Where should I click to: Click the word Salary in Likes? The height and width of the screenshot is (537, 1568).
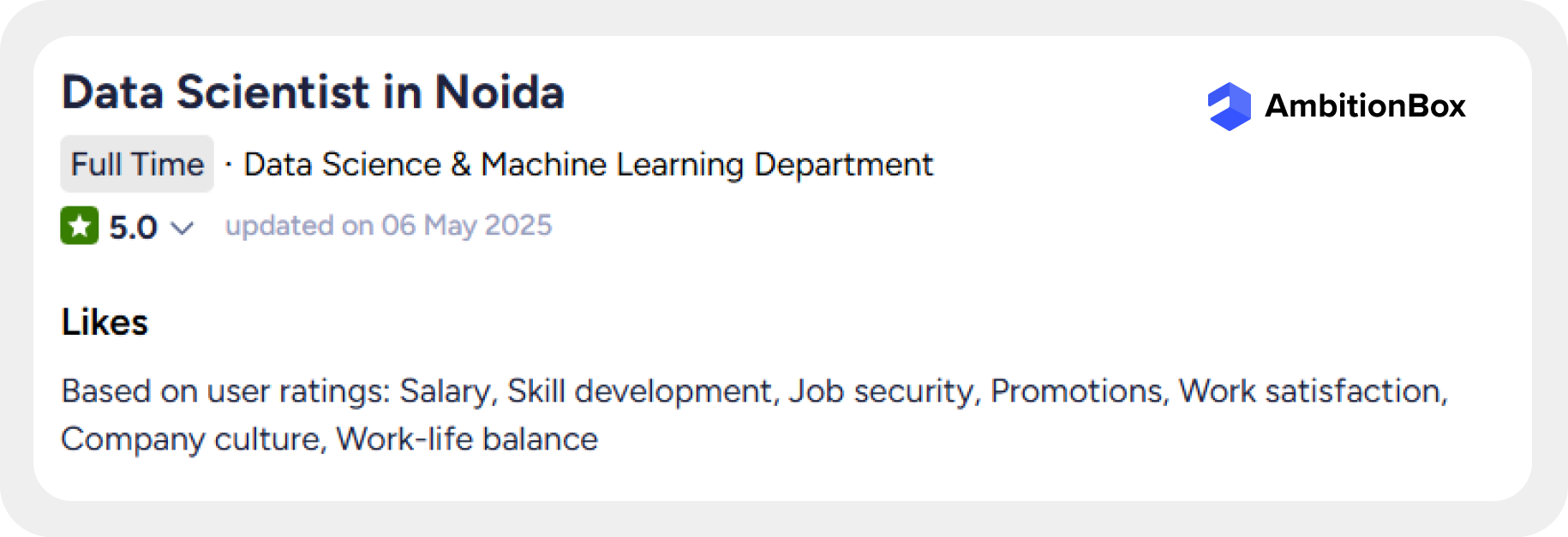point(446,391)
